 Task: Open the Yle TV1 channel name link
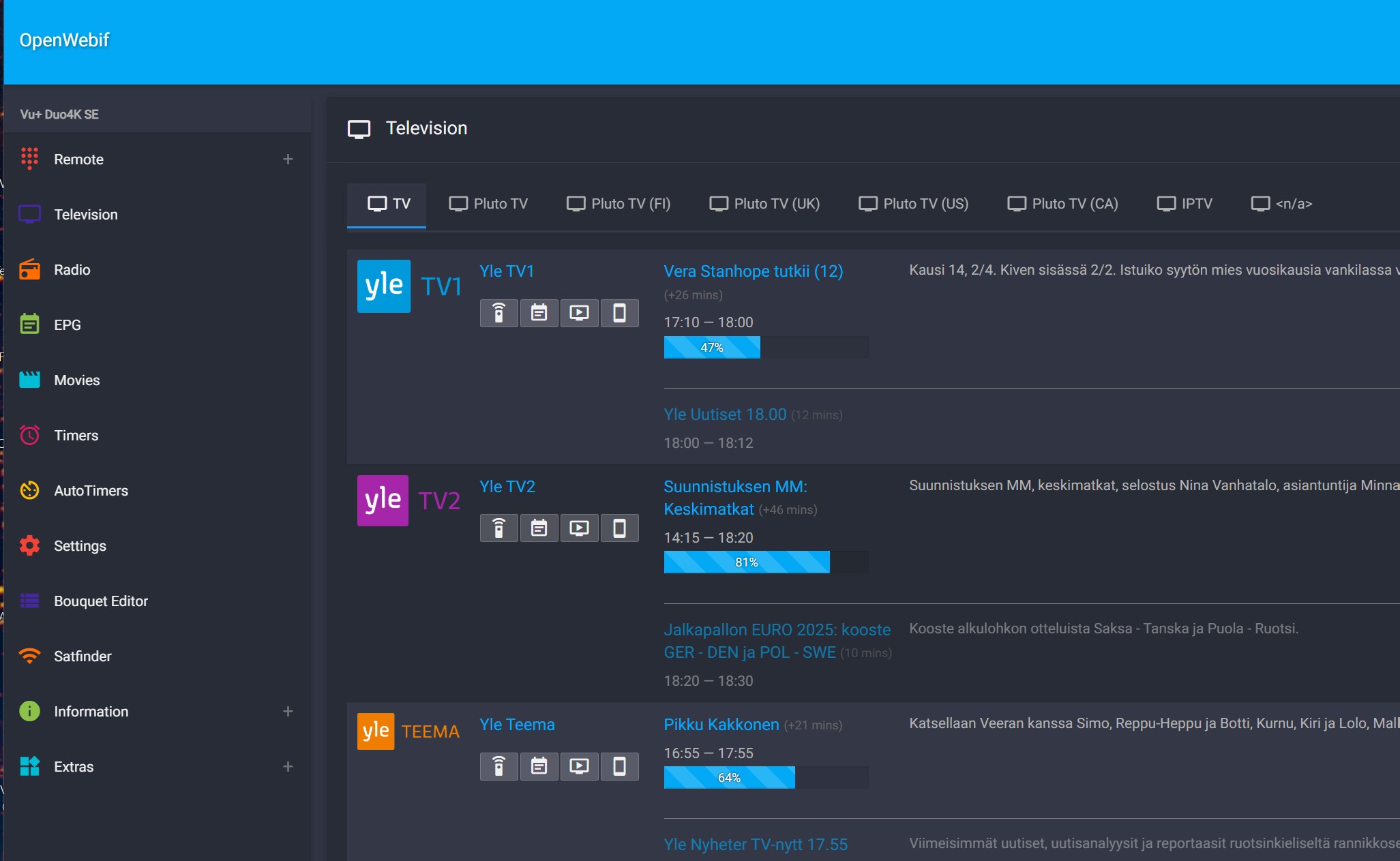tap(507, 271)
